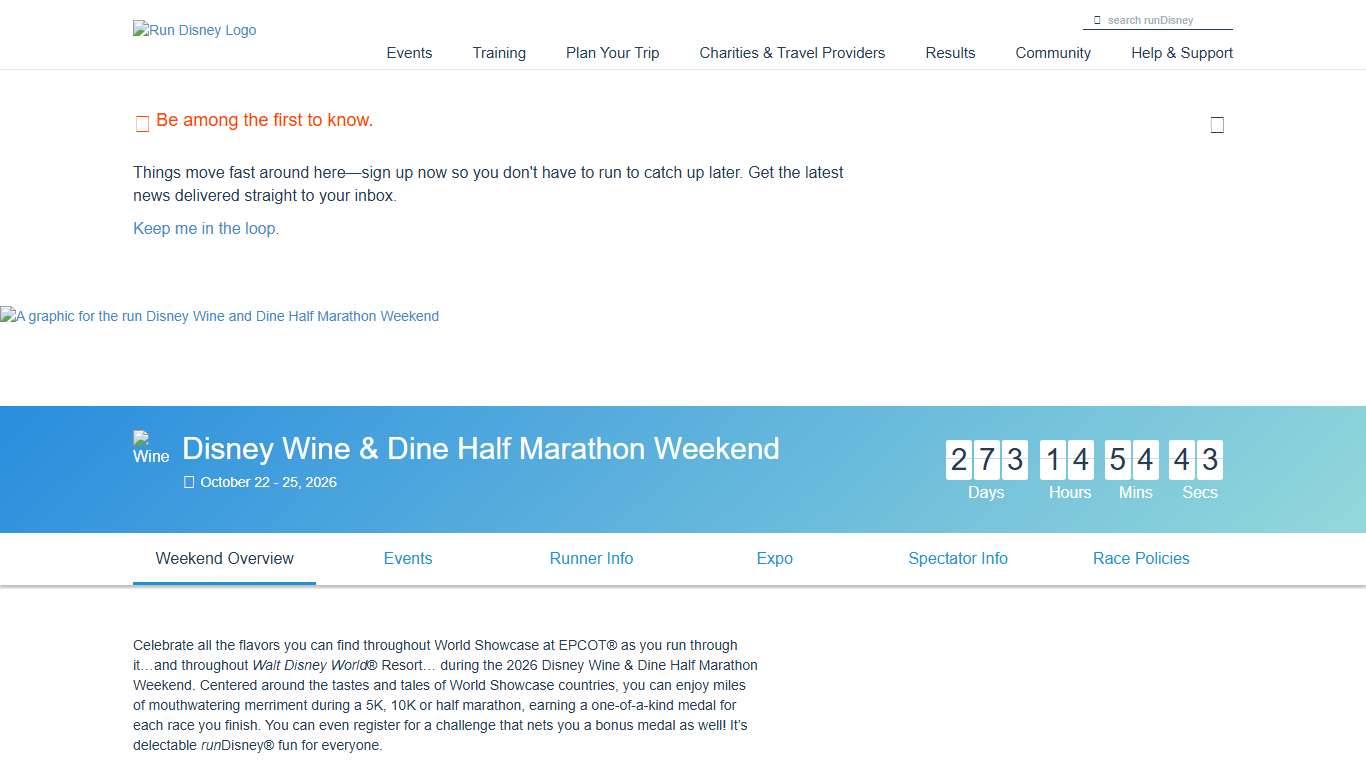Screen dimensions: 1366x768
Task: Click the Wine and Dine Half Marathon graphic
Action: click(220, 316)
